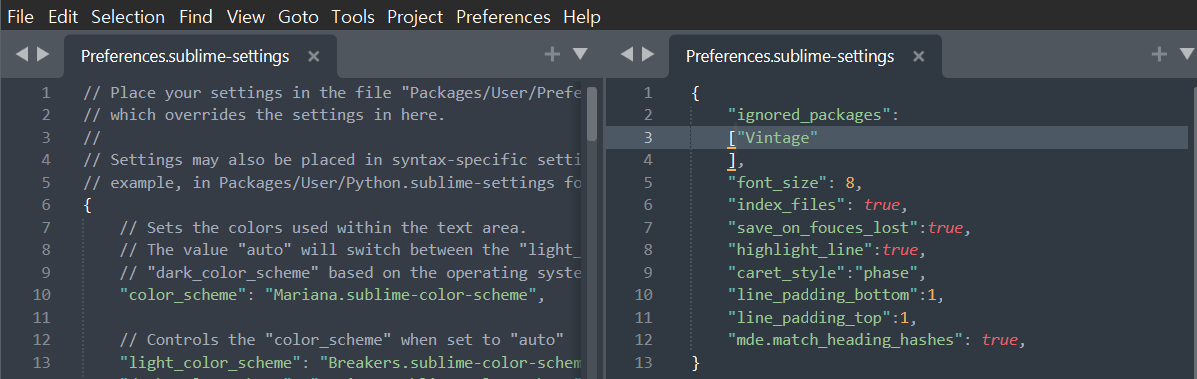Close the left pane Preferences.sublime-settings tab
1197x379 pixels.
314,56
